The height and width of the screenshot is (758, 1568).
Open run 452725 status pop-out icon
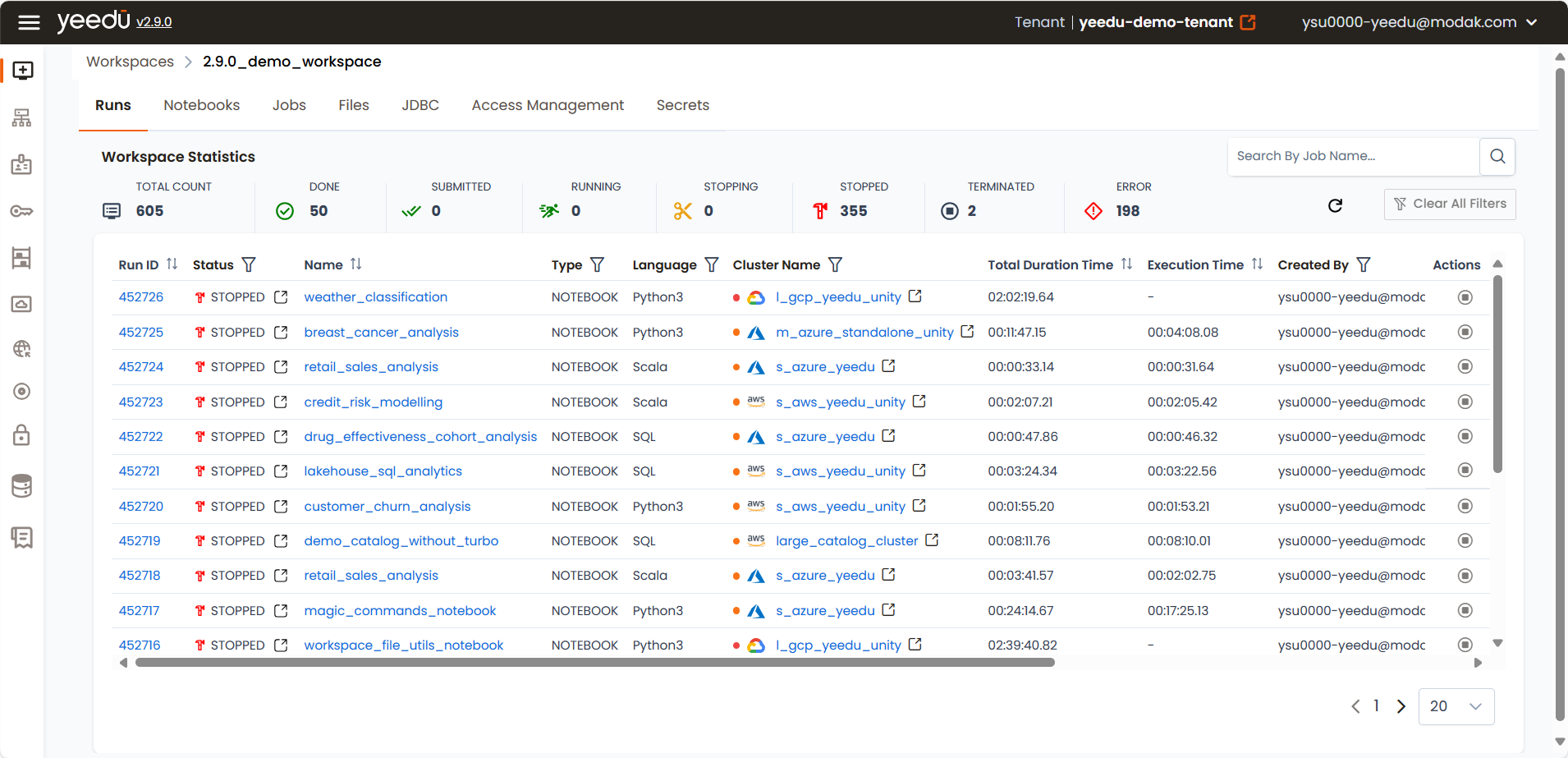281,333
